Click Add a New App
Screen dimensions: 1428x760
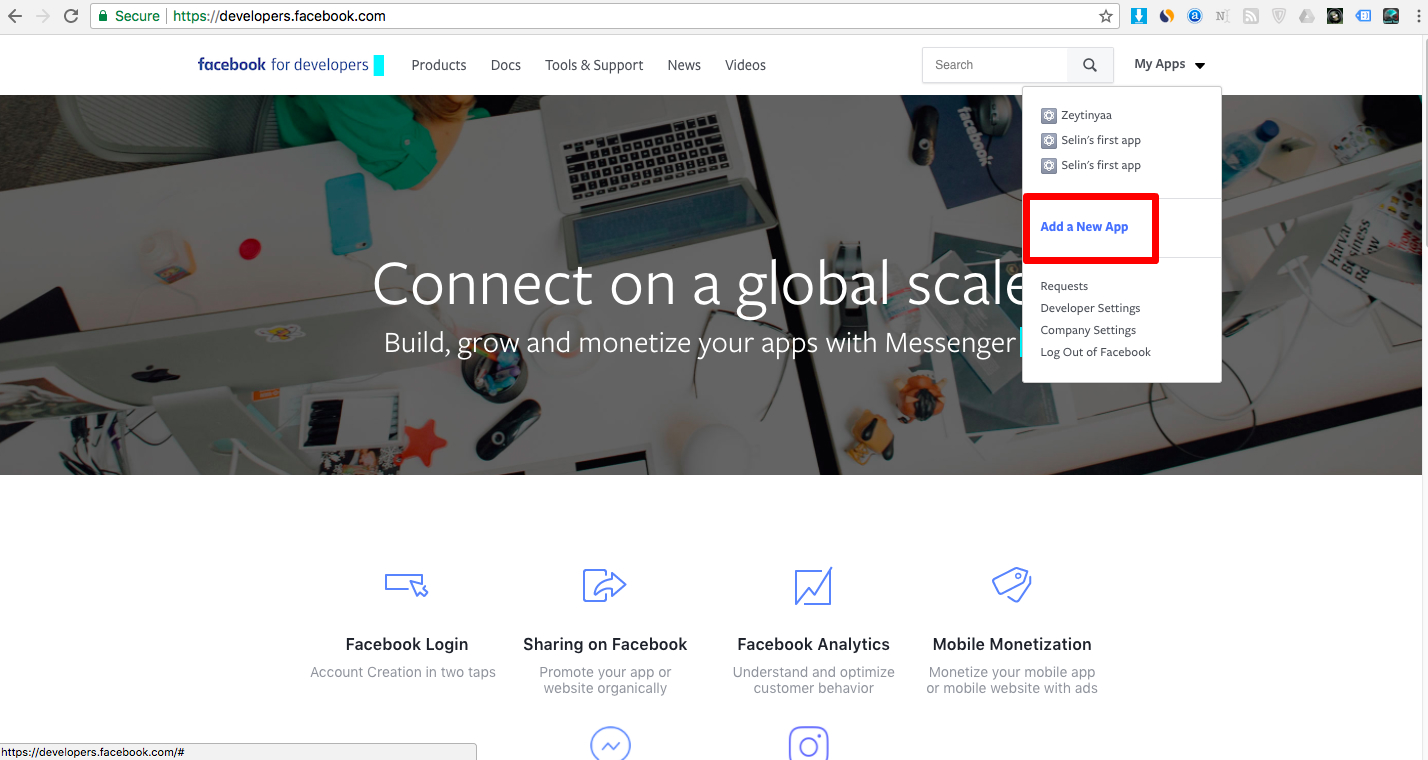1084,227
